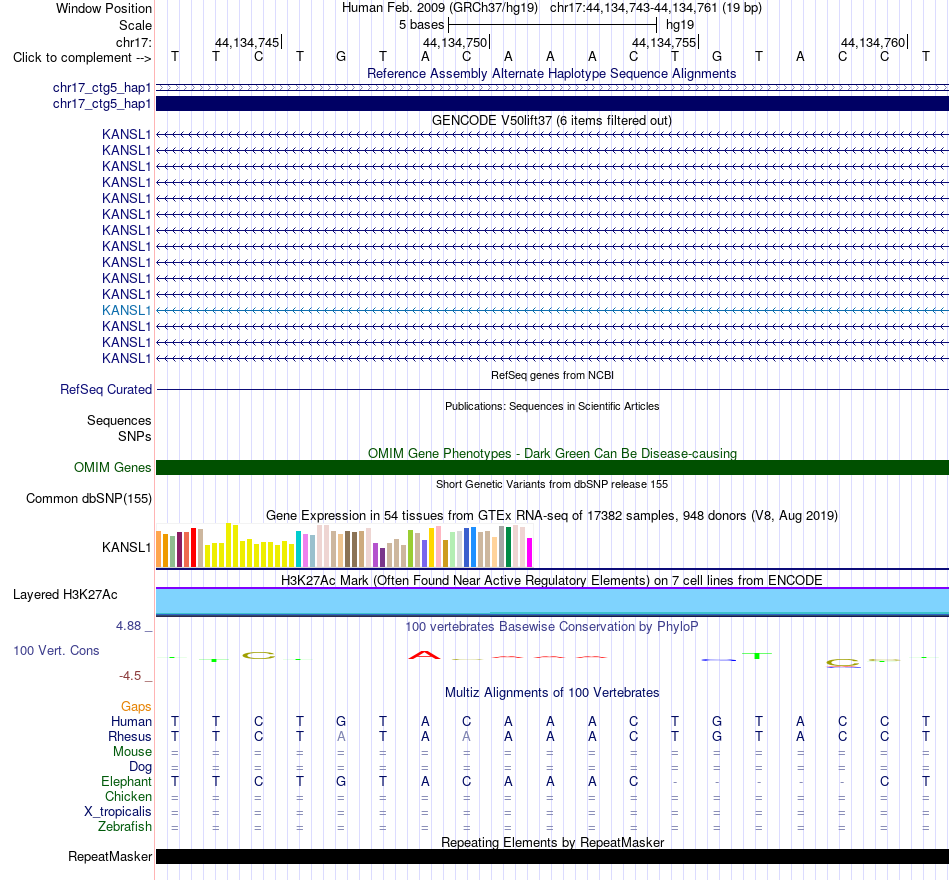This screenshot has height=880, width=950.
Task: Open Publications: Sequences in Scientific Articles title
Action: point(552,406)
